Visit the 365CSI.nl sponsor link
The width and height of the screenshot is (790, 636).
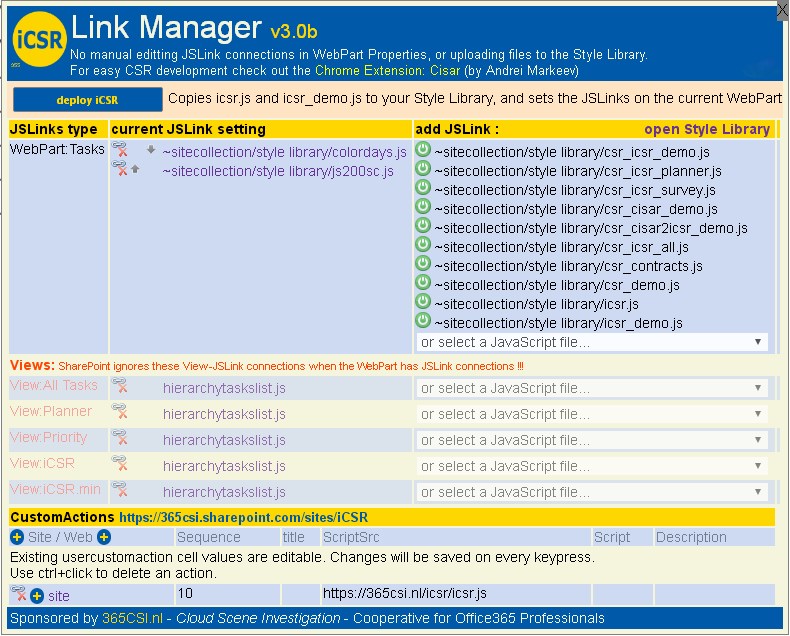point(133,618)
